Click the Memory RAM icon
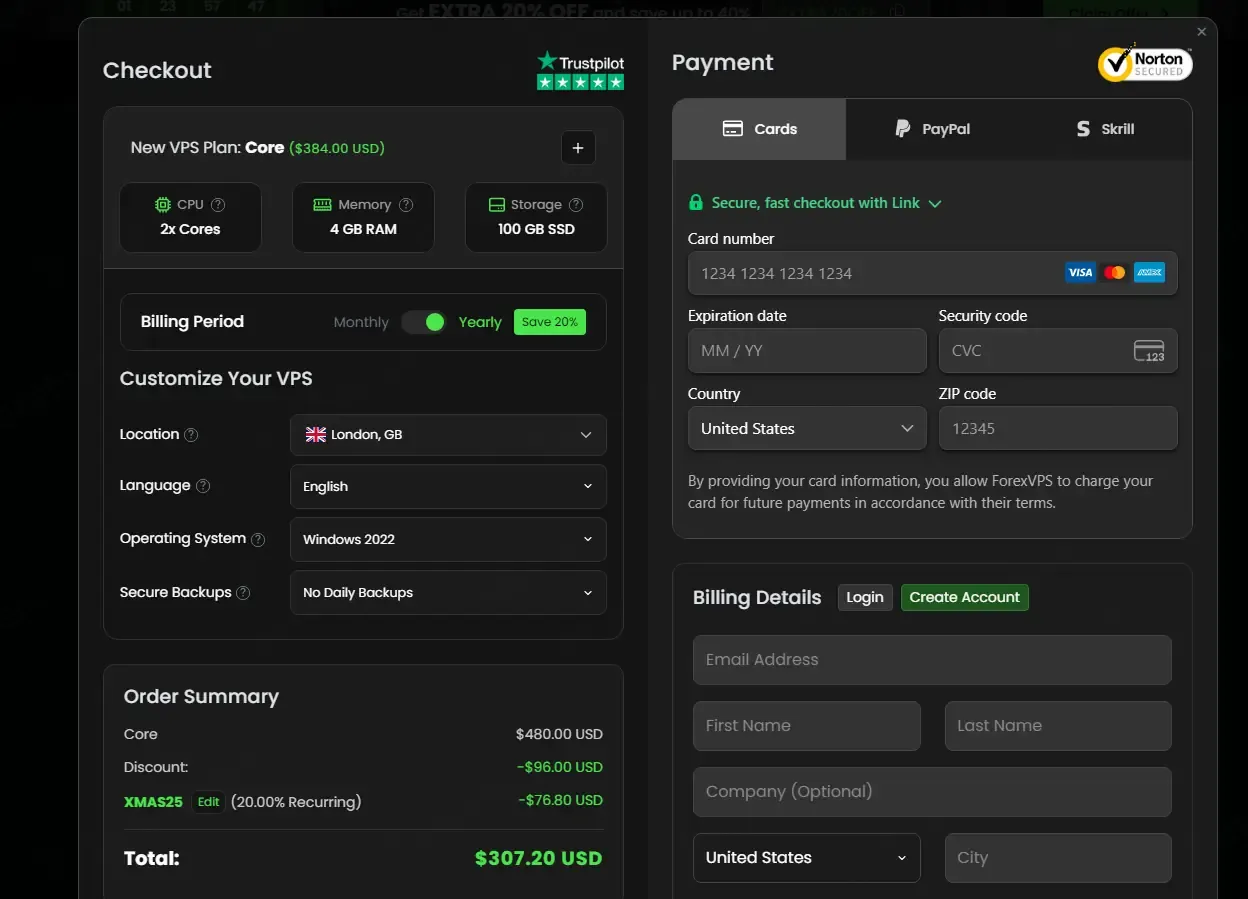The image size is (1248, 899). click(322, 204)
